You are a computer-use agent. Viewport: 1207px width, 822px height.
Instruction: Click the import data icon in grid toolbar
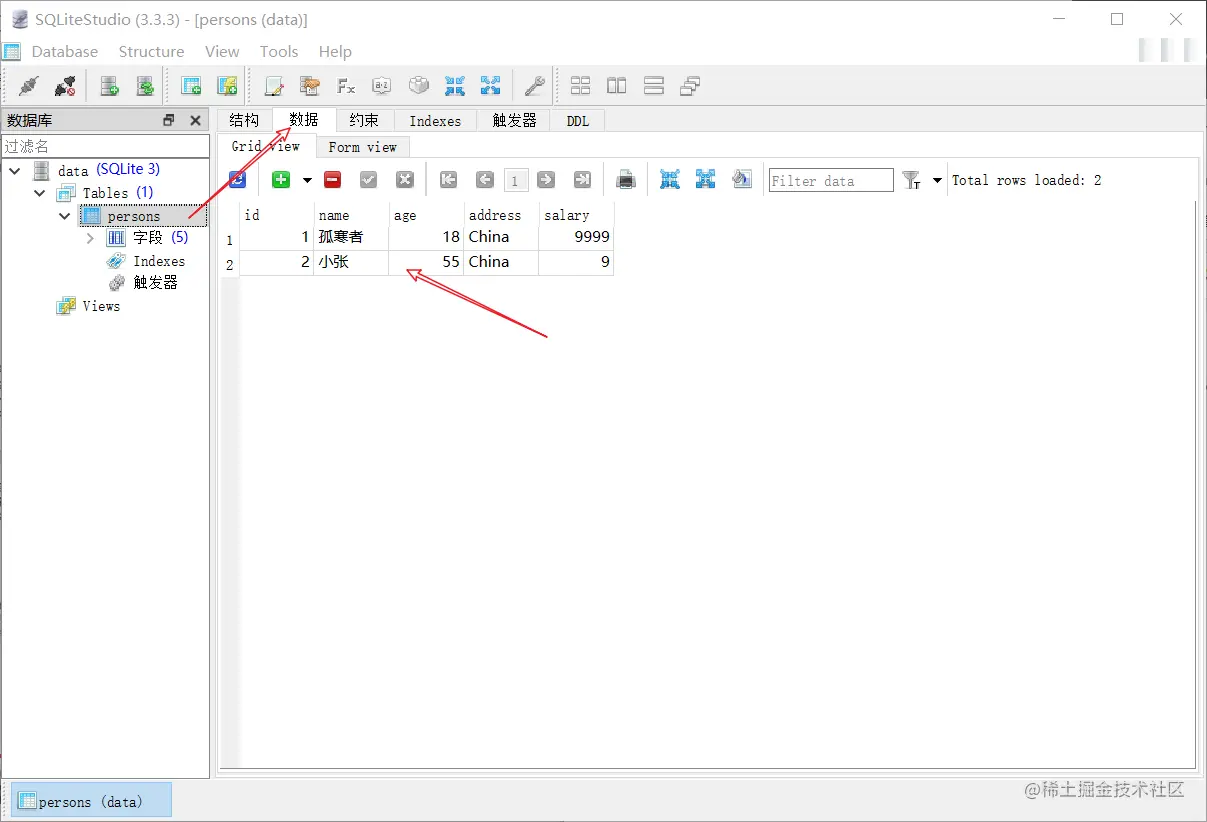[x=670, y=180]
